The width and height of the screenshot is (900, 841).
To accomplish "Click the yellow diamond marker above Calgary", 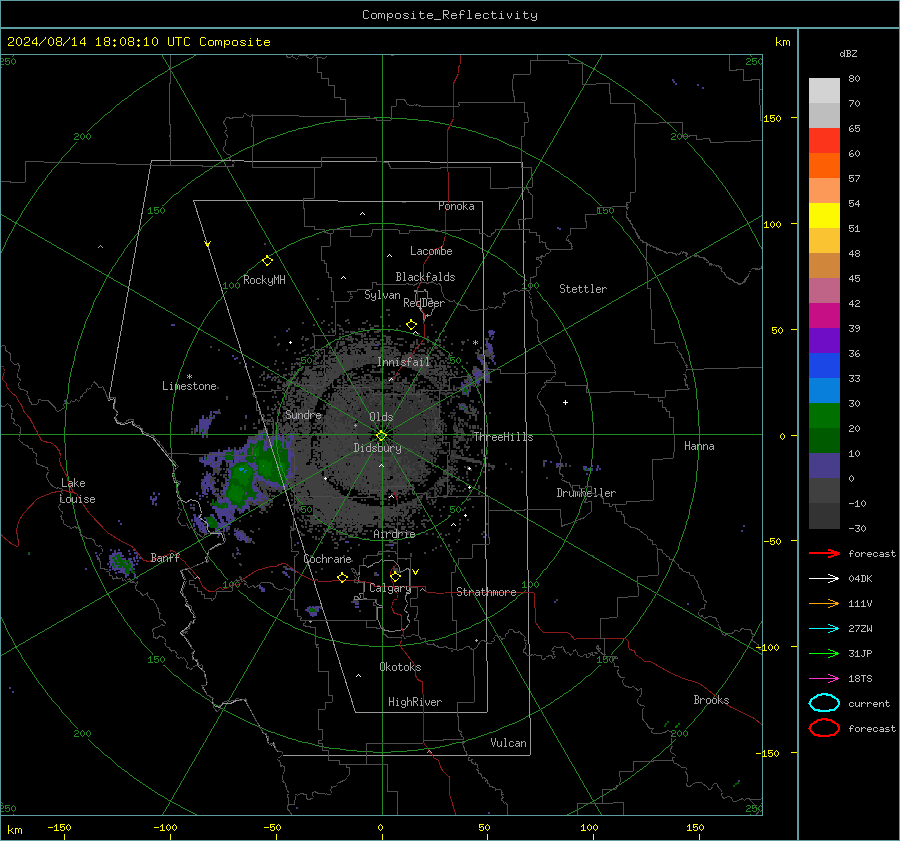I will [395, 576].
